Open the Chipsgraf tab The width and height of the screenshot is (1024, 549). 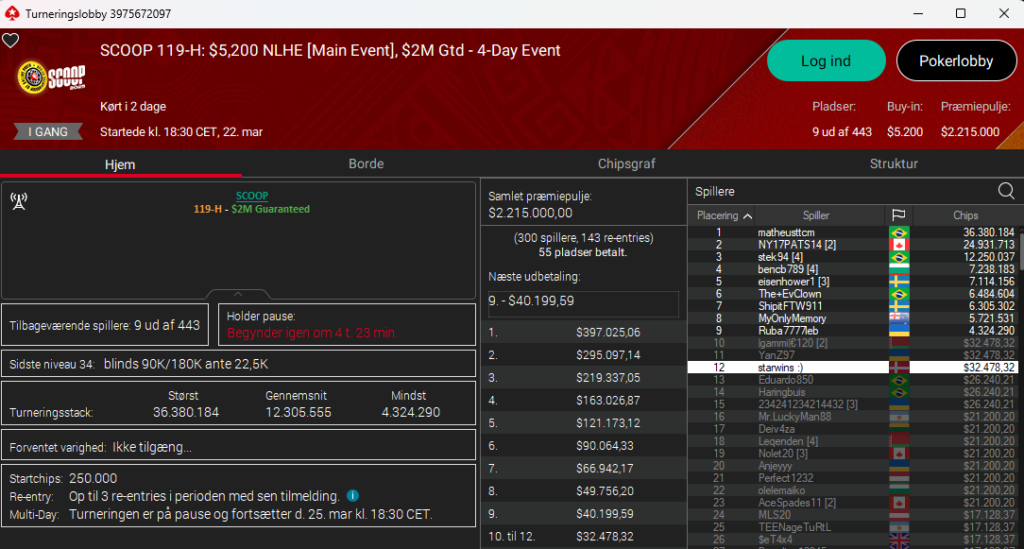(x=627, y=164)
